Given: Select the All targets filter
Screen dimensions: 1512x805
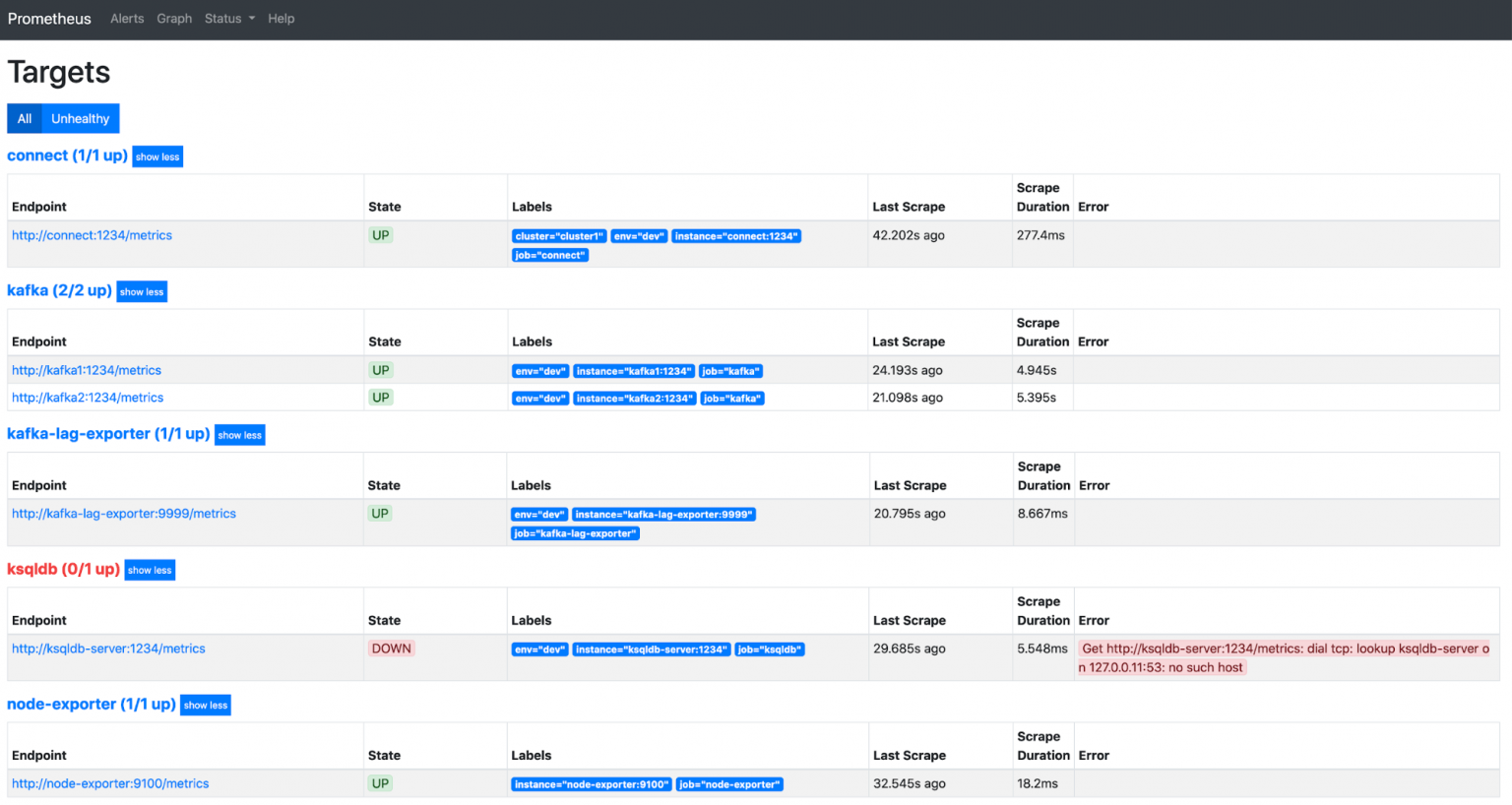Looking at the screenshot, I should (x=23, y=118).
